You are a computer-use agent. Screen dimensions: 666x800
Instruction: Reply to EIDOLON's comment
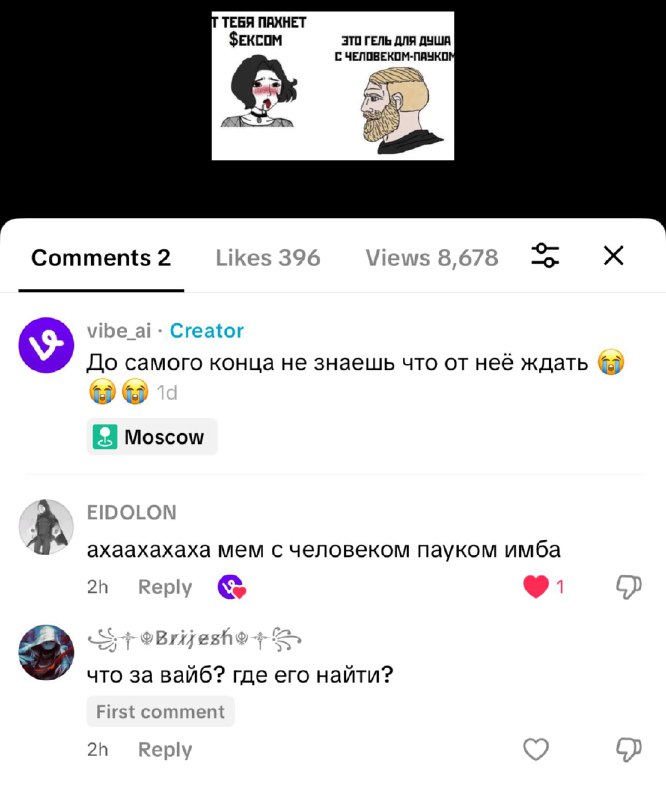(165, 587)
